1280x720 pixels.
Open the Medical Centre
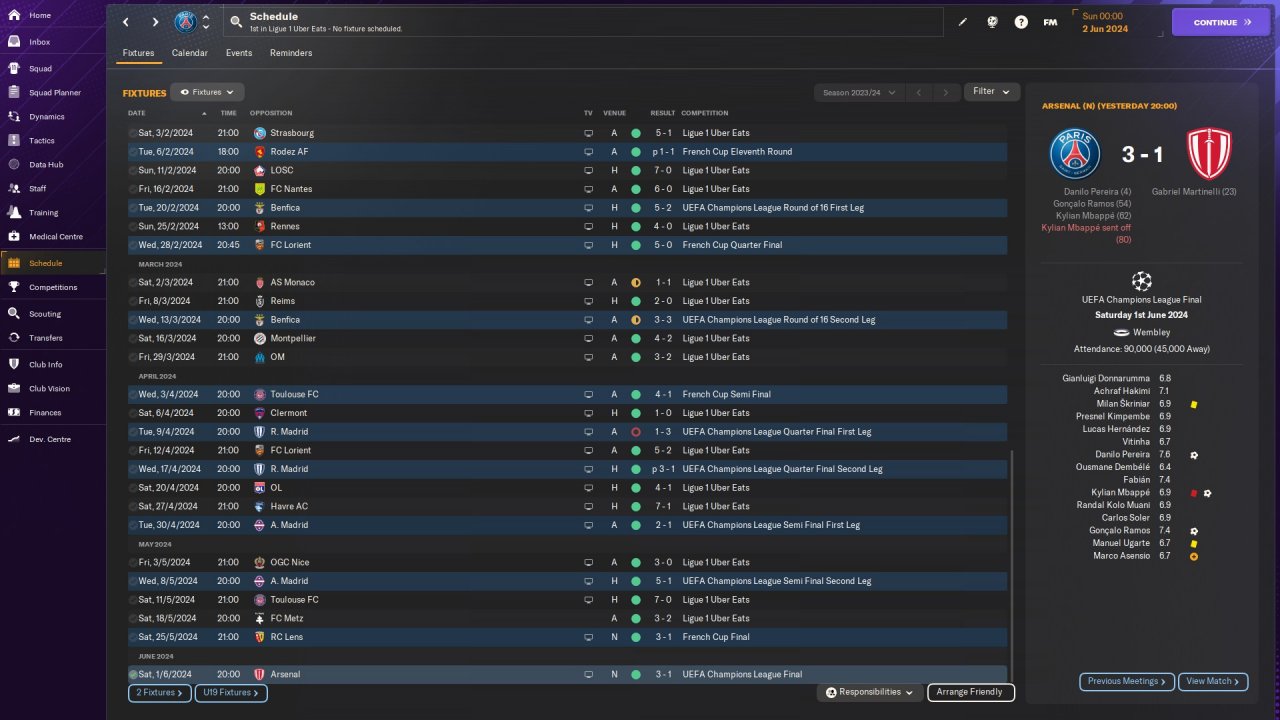point(53,237)
